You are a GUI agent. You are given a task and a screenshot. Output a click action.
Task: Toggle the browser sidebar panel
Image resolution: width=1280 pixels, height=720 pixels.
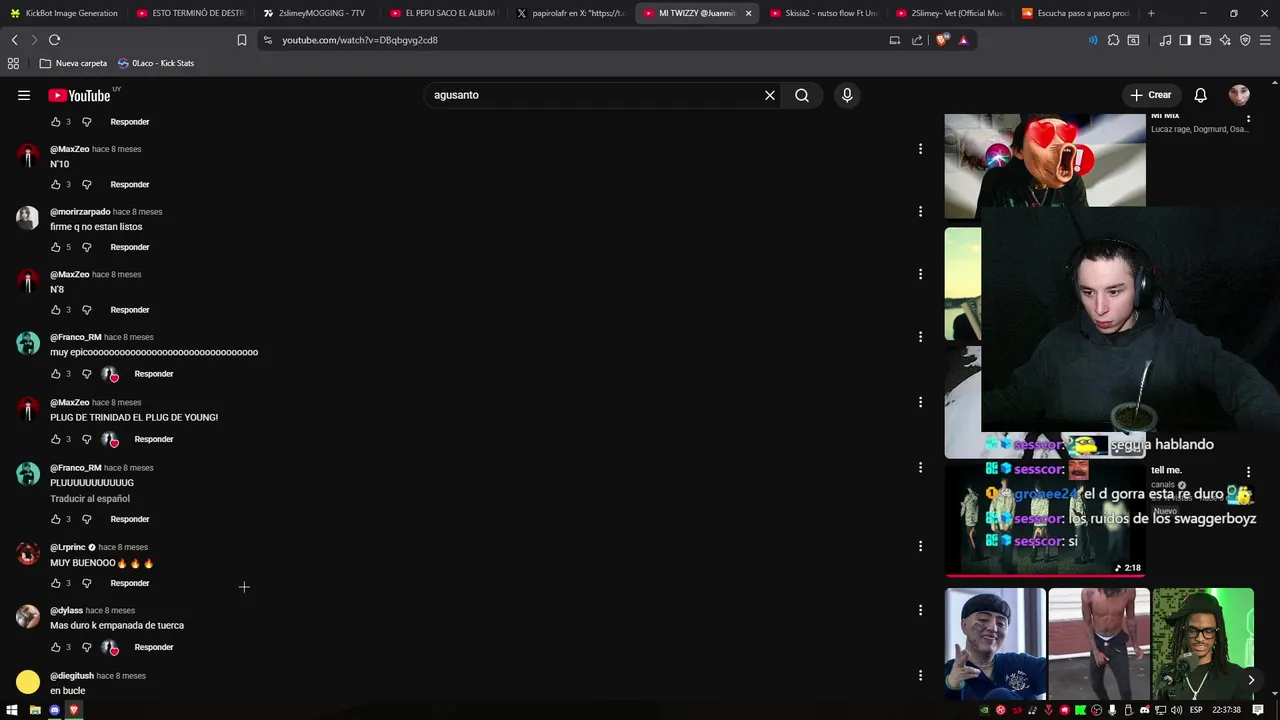(x=1185, y=40)
